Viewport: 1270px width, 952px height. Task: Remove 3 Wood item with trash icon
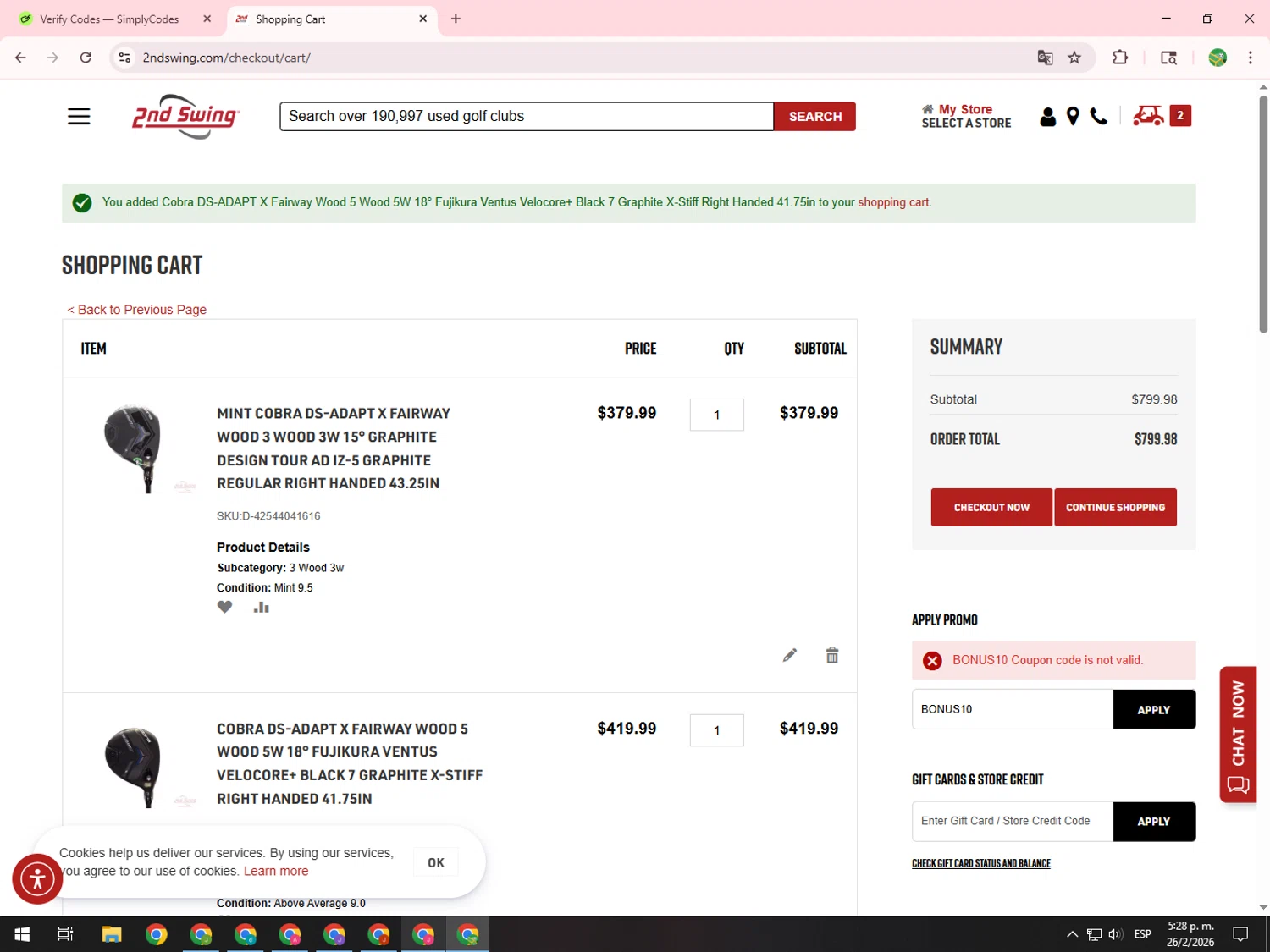click(832, 655)
